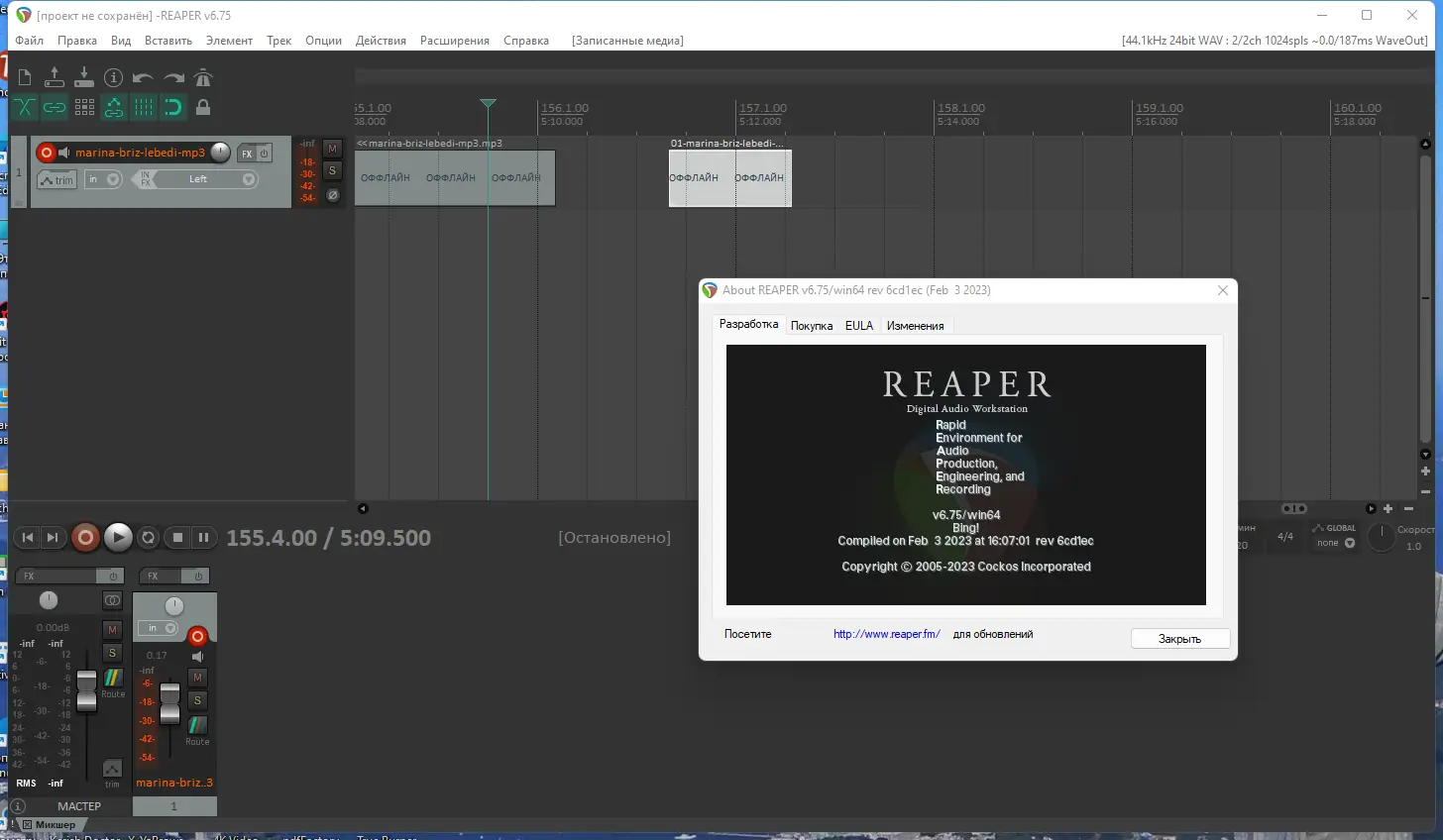Open the Действия menu
1443x840 pixels.
click(x=381, y=41)
